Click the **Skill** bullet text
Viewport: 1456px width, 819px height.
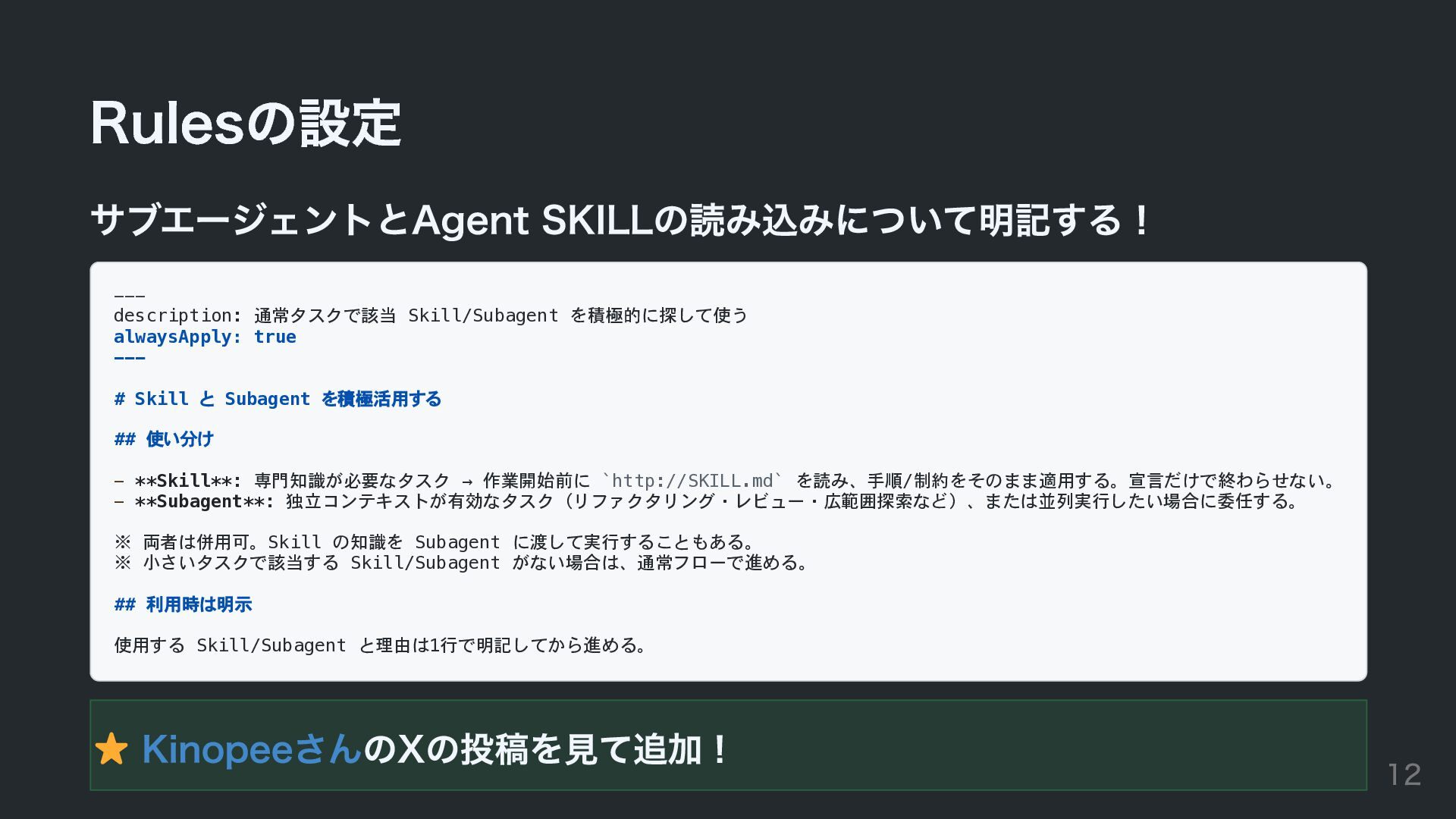[x=725, y=481]
